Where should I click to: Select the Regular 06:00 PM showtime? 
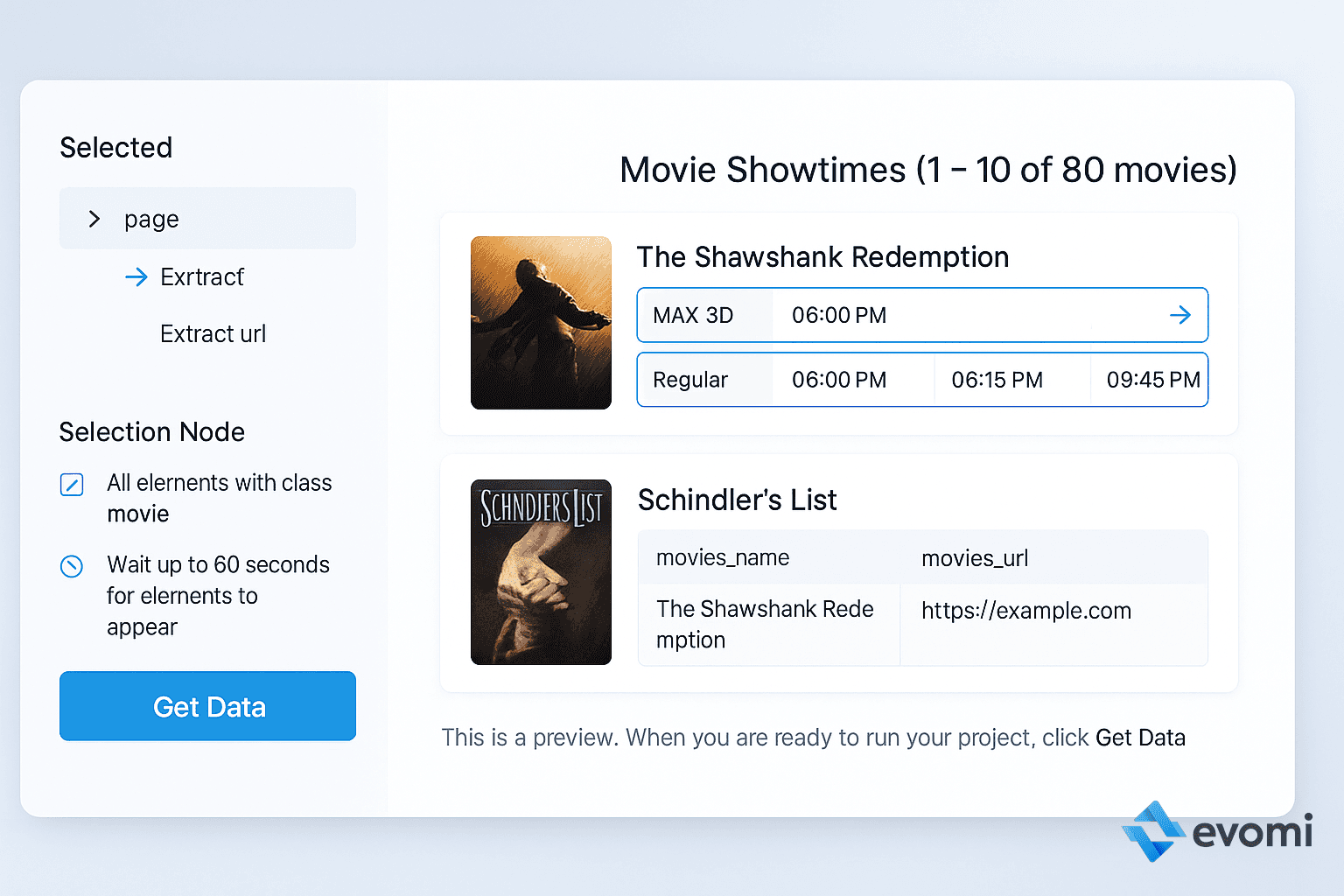click(839, 380)
